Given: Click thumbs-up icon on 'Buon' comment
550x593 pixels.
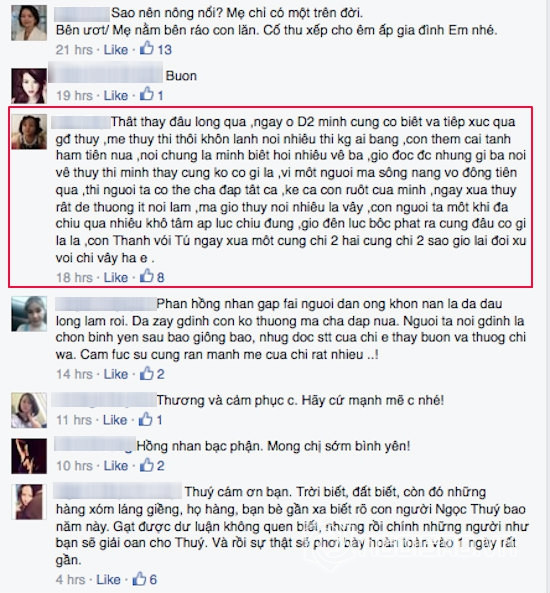Looking at the screenshot, I should coord(147,94).
